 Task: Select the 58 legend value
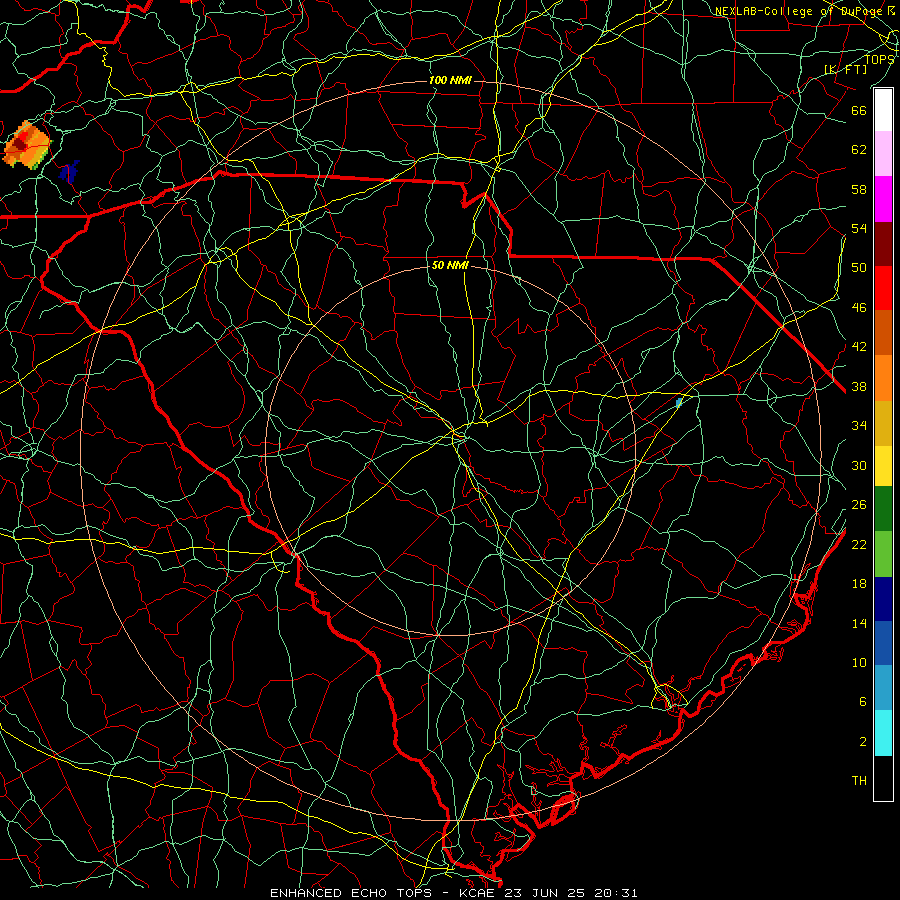pyautogui.click(x=859, y=189)
